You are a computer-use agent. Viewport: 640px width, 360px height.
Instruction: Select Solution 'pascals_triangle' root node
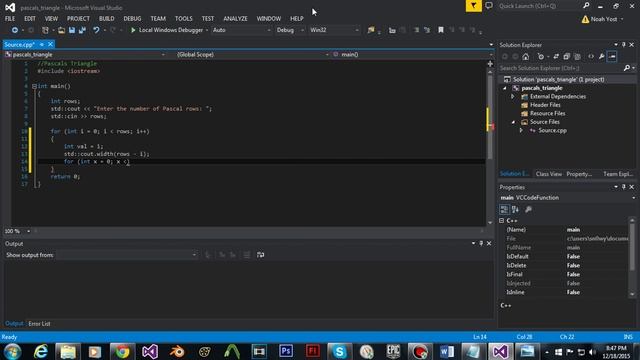[x=558, y=80]
